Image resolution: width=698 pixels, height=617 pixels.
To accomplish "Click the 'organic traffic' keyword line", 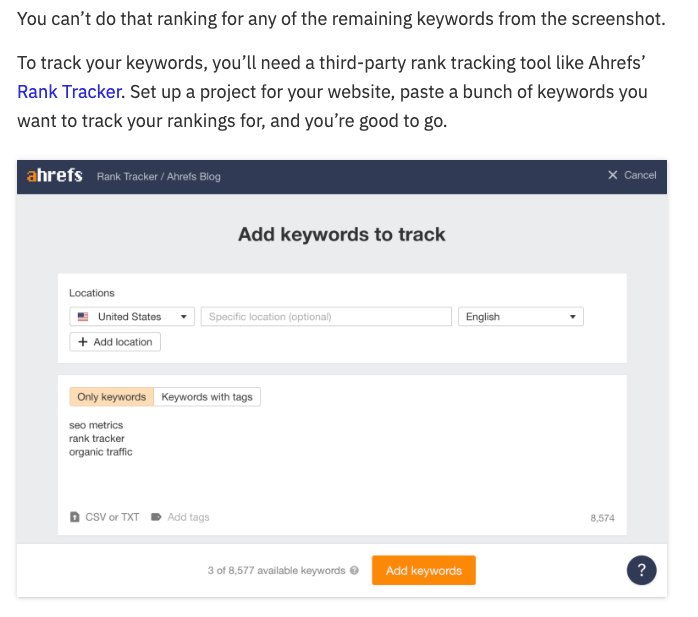I will 101,452.
